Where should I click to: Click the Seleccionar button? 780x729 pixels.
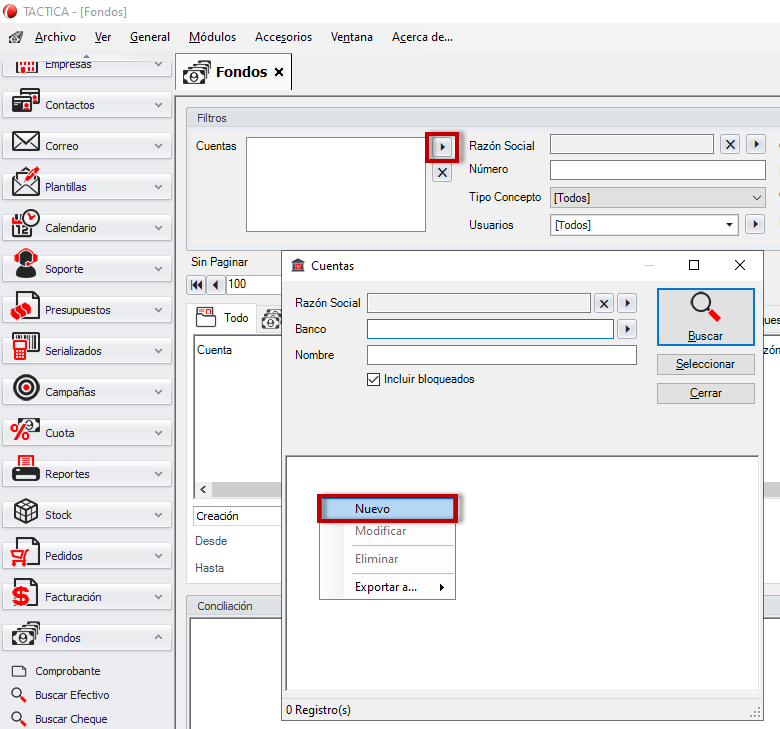click(x=705, y=364)
